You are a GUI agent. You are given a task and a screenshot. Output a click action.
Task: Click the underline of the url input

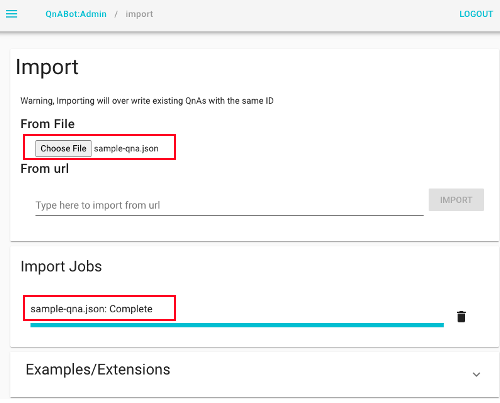tap(229, 215)
